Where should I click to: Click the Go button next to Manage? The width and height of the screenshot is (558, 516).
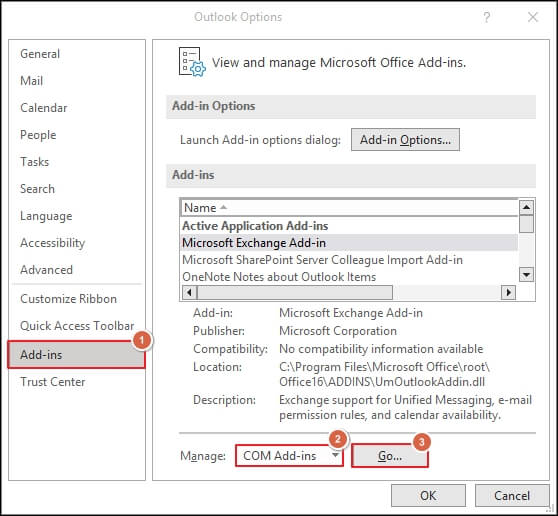[390, 456]
